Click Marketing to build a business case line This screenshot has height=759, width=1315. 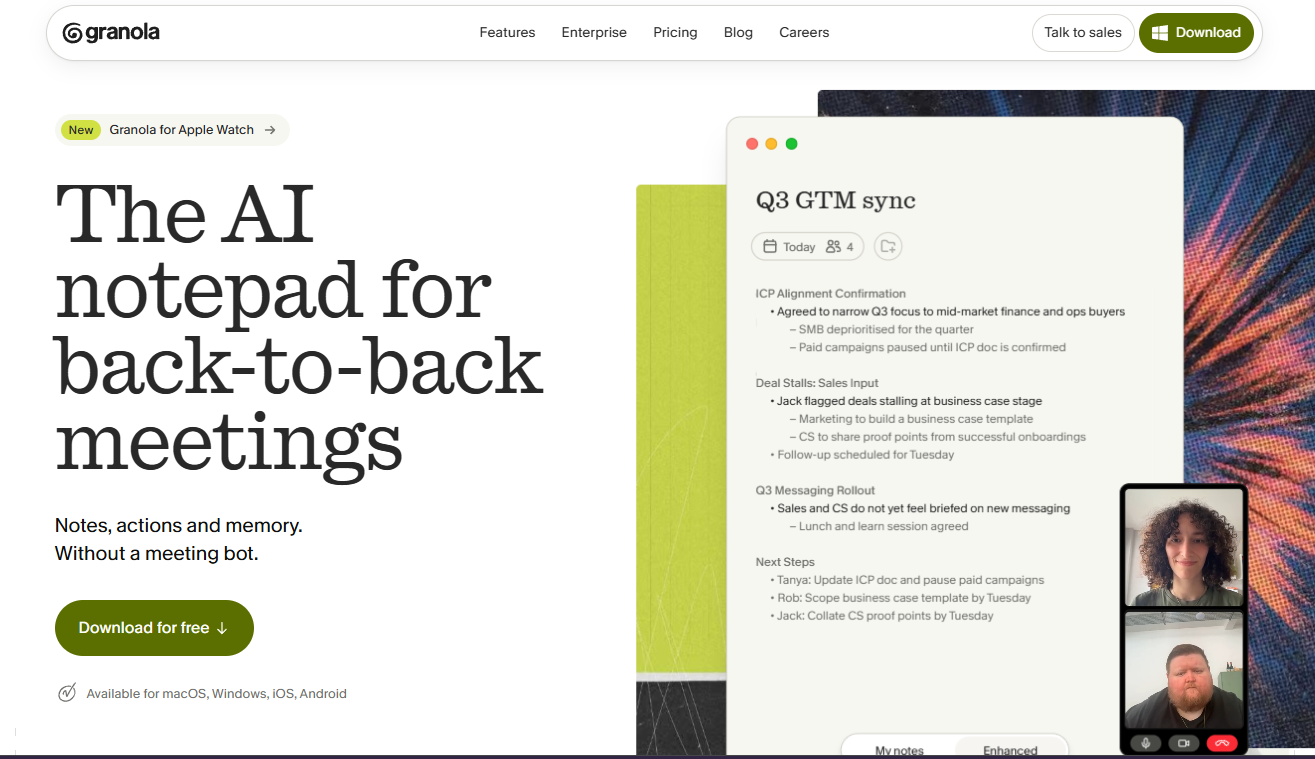pos(911,419)
